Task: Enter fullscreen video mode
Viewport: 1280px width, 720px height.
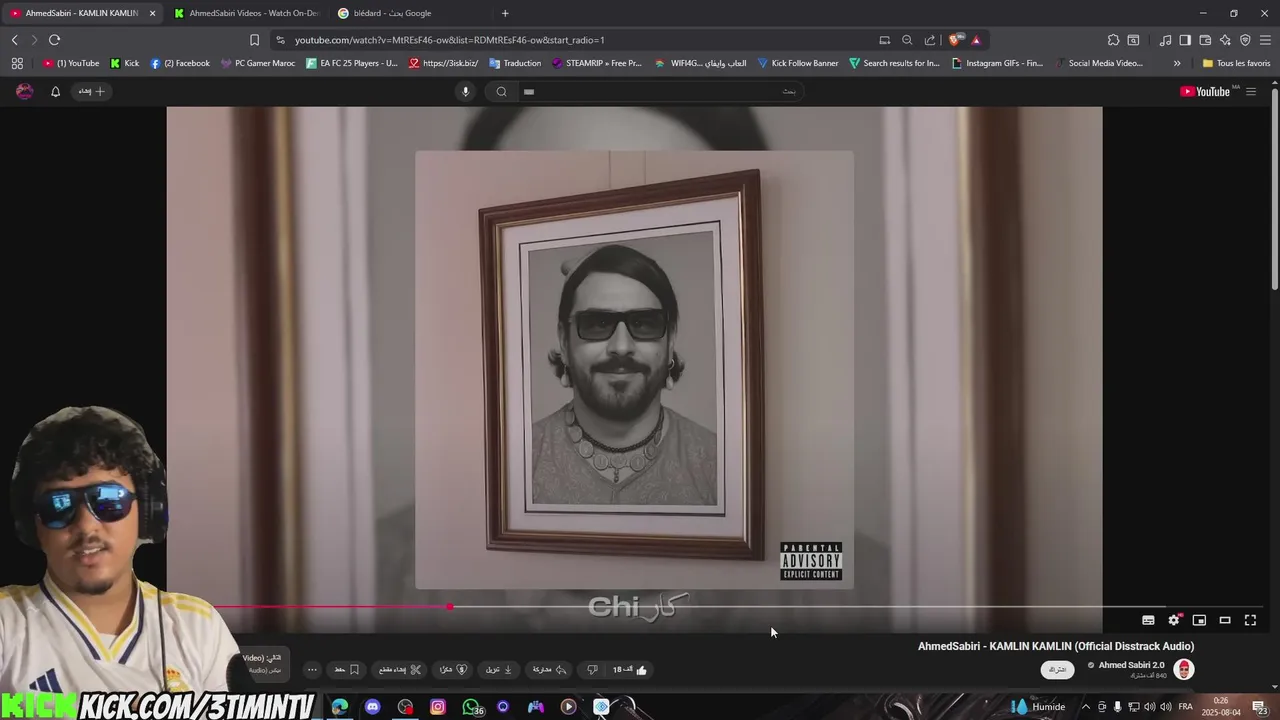Action: 1250,620
